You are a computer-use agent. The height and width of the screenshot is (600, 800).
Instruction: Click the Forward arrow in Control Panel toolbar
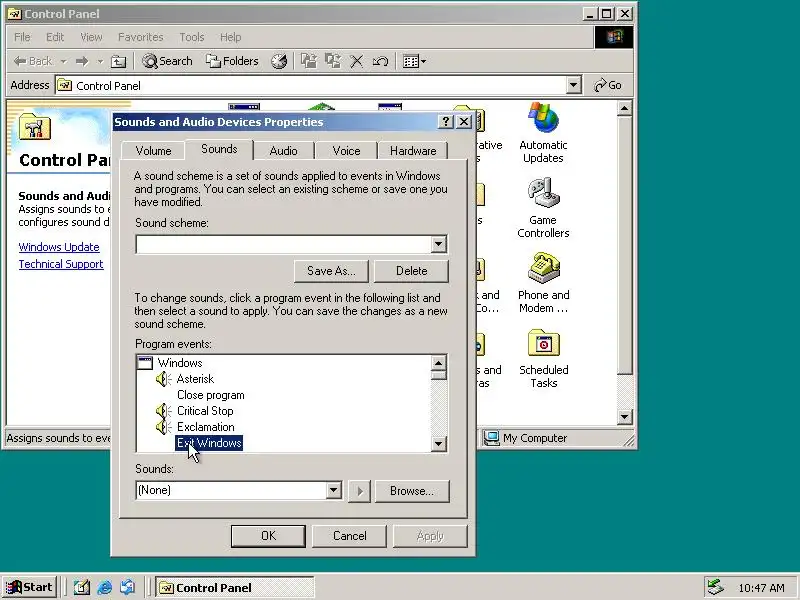pyautogui.click(x=82, y=61)
